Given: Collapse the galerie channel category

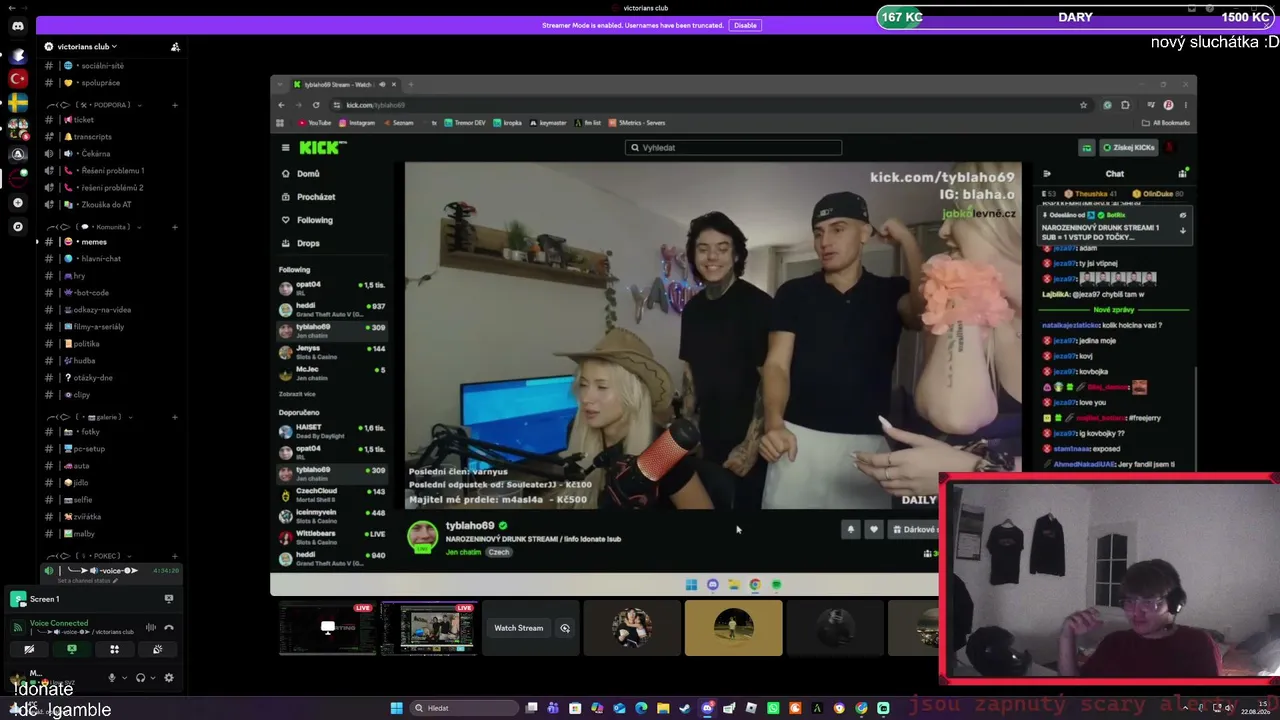Looking at the screenshot, I should tap(88, 417).
